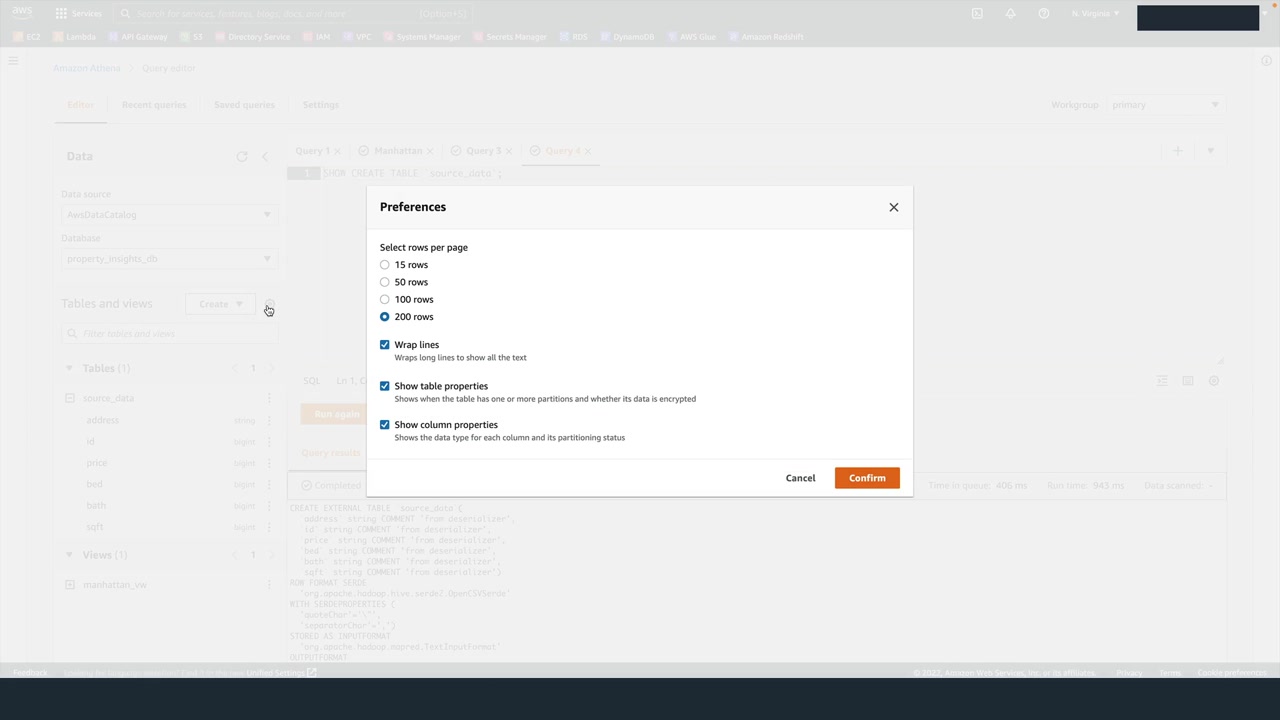This screenshot has height=720, width=1280.
Task: Open the Data source AwsDataCatalog dropdown
Action: (168, 215)
